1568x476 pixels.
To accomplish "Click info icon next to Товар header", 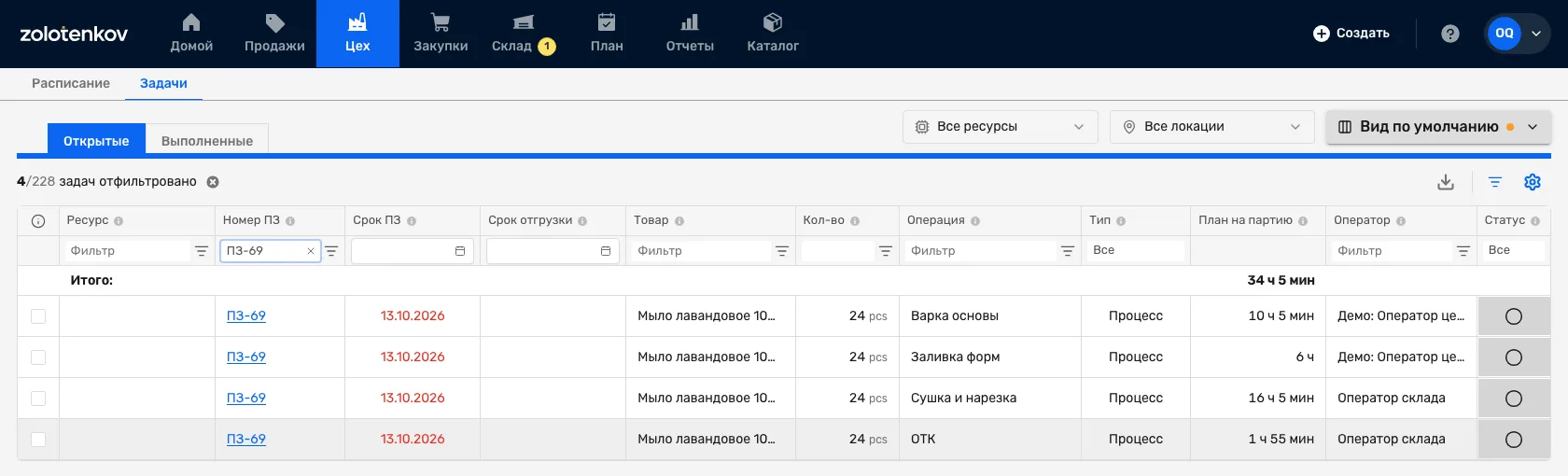I will pyautogui.click(x=679, y=221).
